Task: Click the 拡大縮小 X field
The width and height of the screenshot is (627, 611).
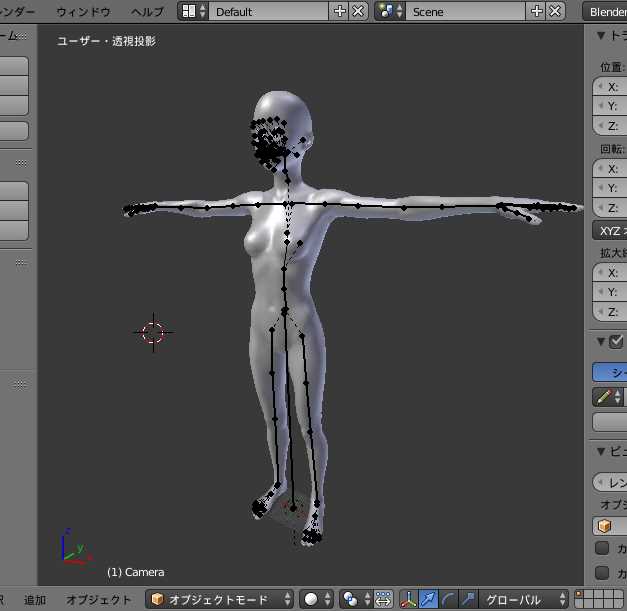Action: [610, 273]
